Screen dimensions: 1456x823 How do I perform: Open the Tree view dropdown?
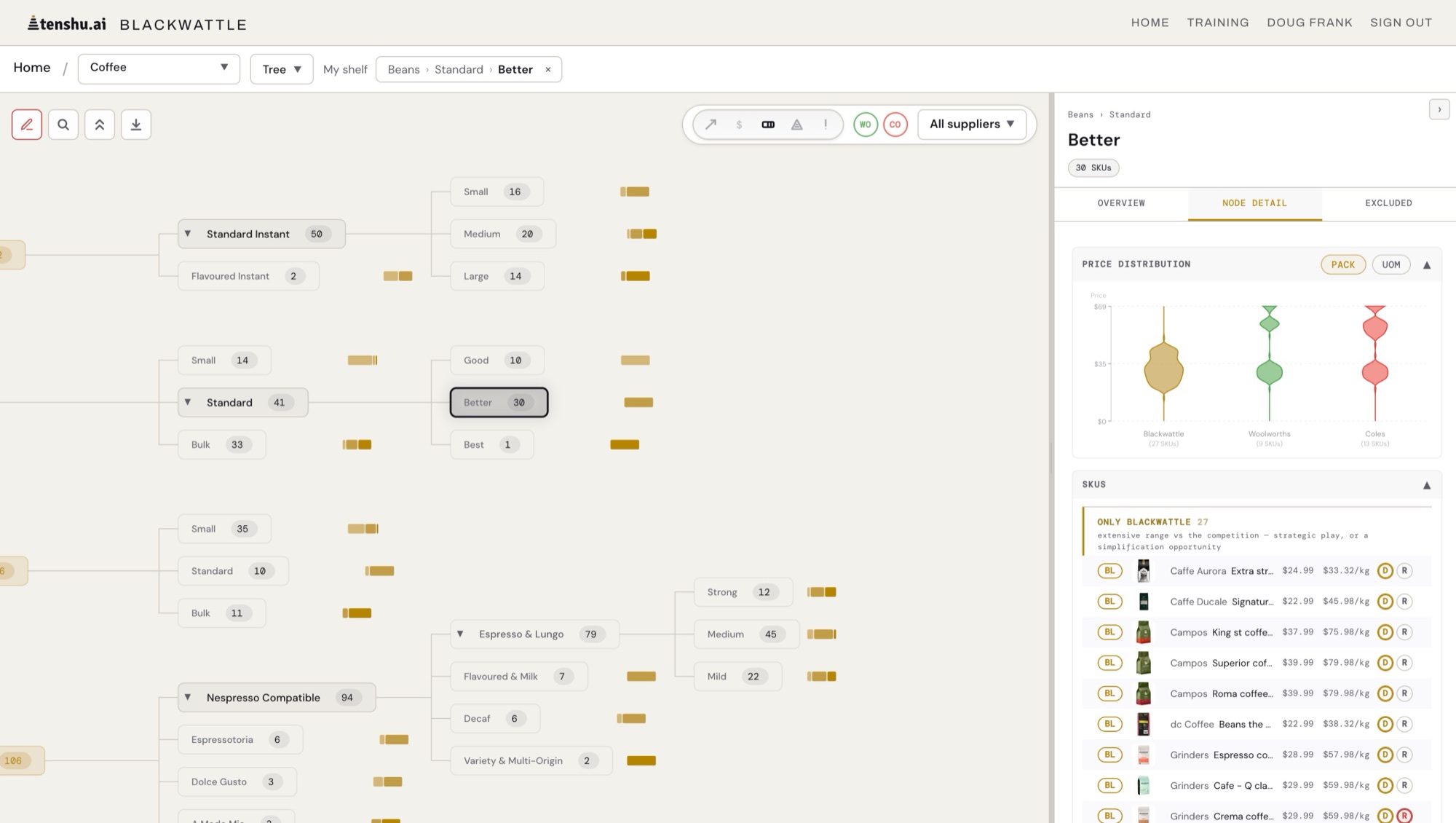tap(282, 69)
